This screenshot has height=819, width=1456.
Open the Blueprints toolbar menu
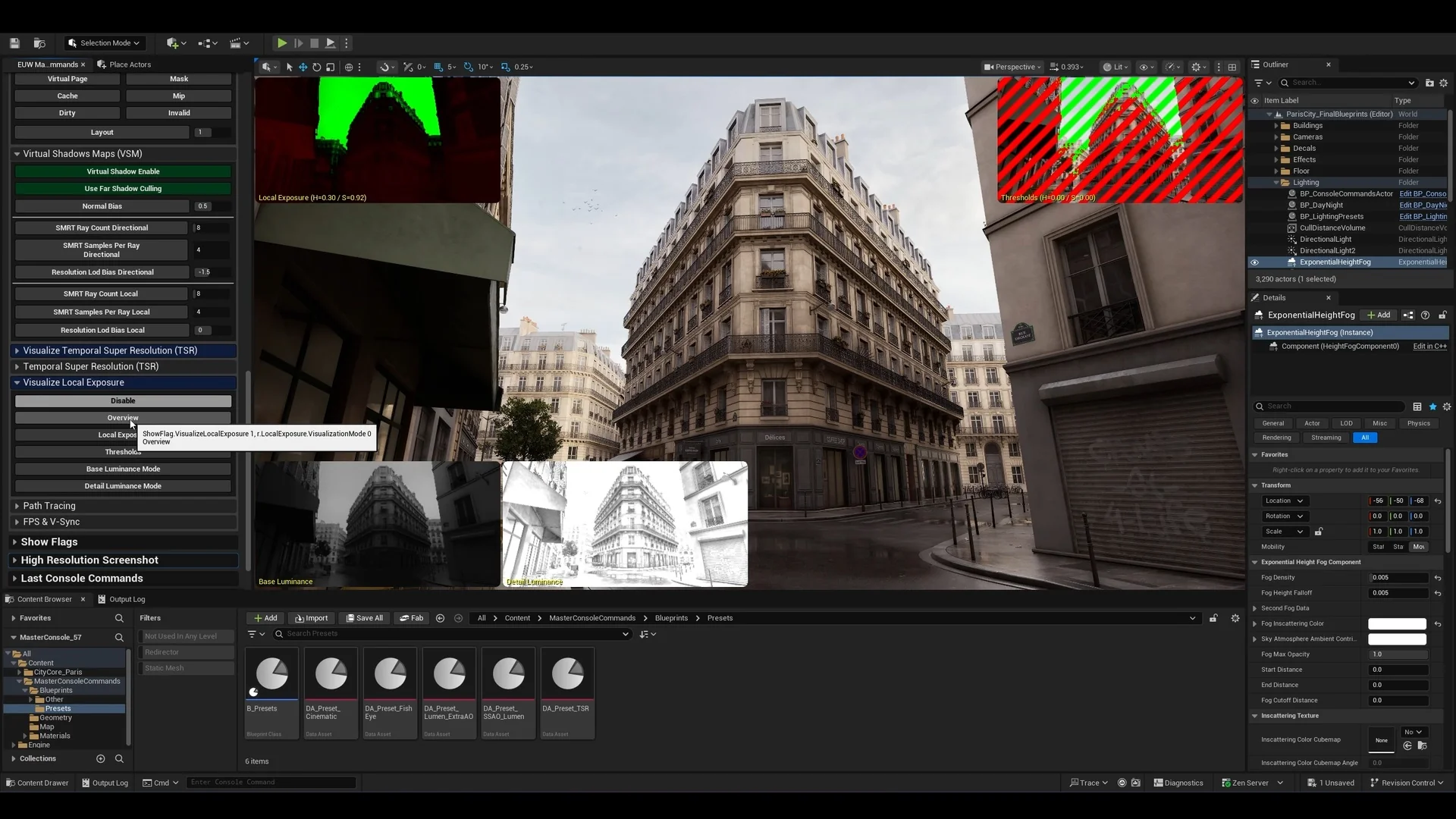point(207,43)
